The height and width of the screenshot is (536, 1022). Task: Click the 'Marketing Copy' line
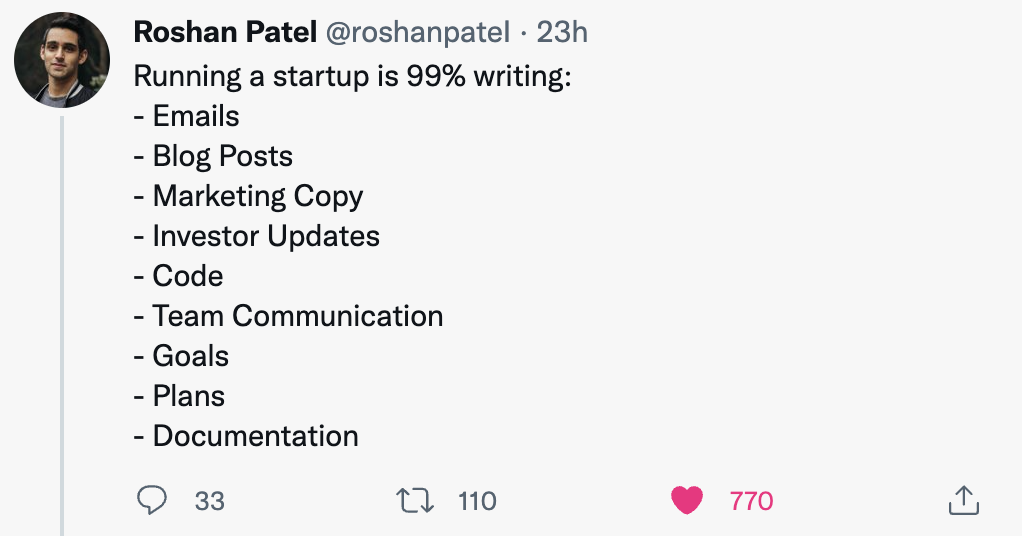coord(248,196)
